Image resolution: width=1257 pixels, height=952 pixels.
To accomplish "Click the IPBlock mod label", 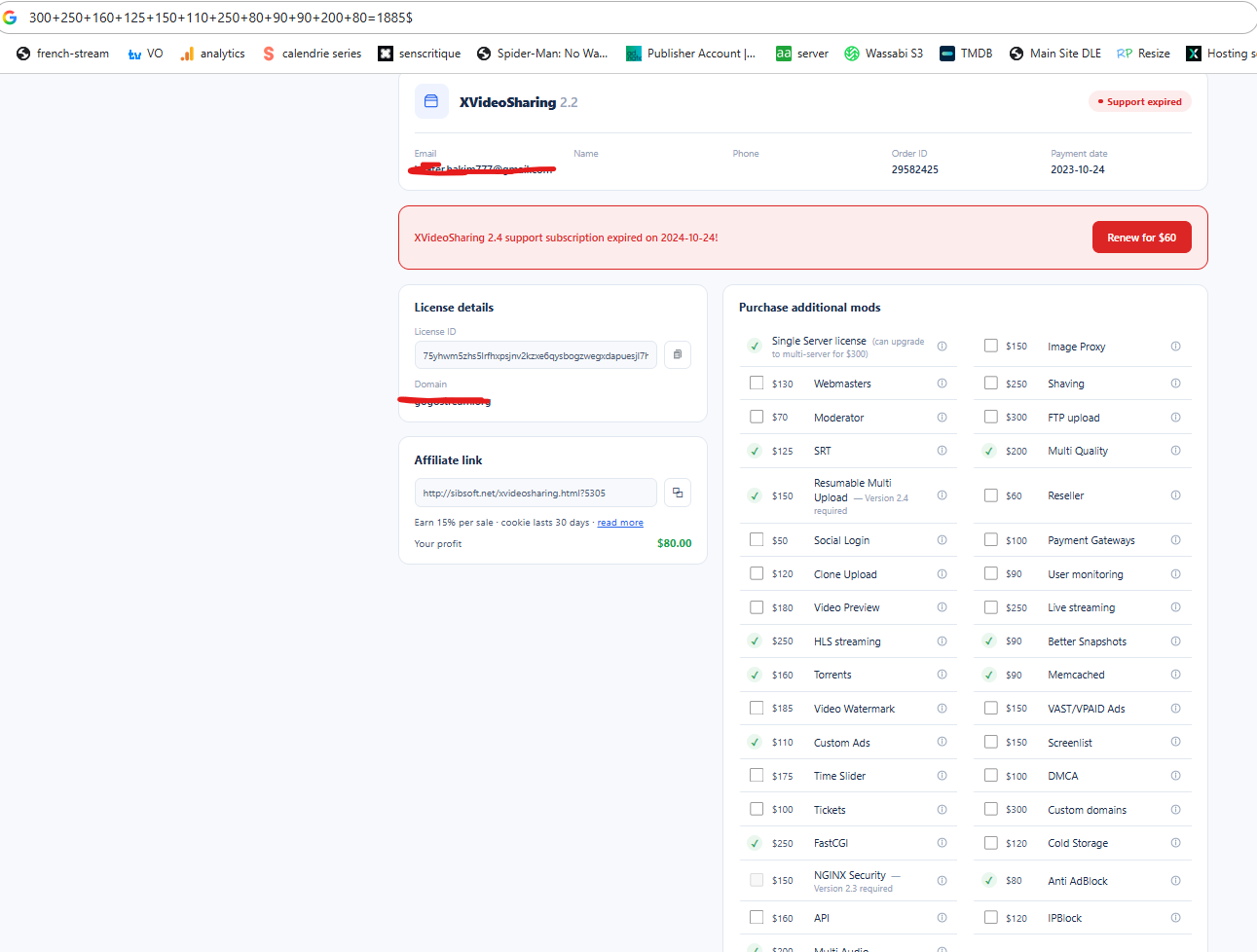I will pos(1065,918).
